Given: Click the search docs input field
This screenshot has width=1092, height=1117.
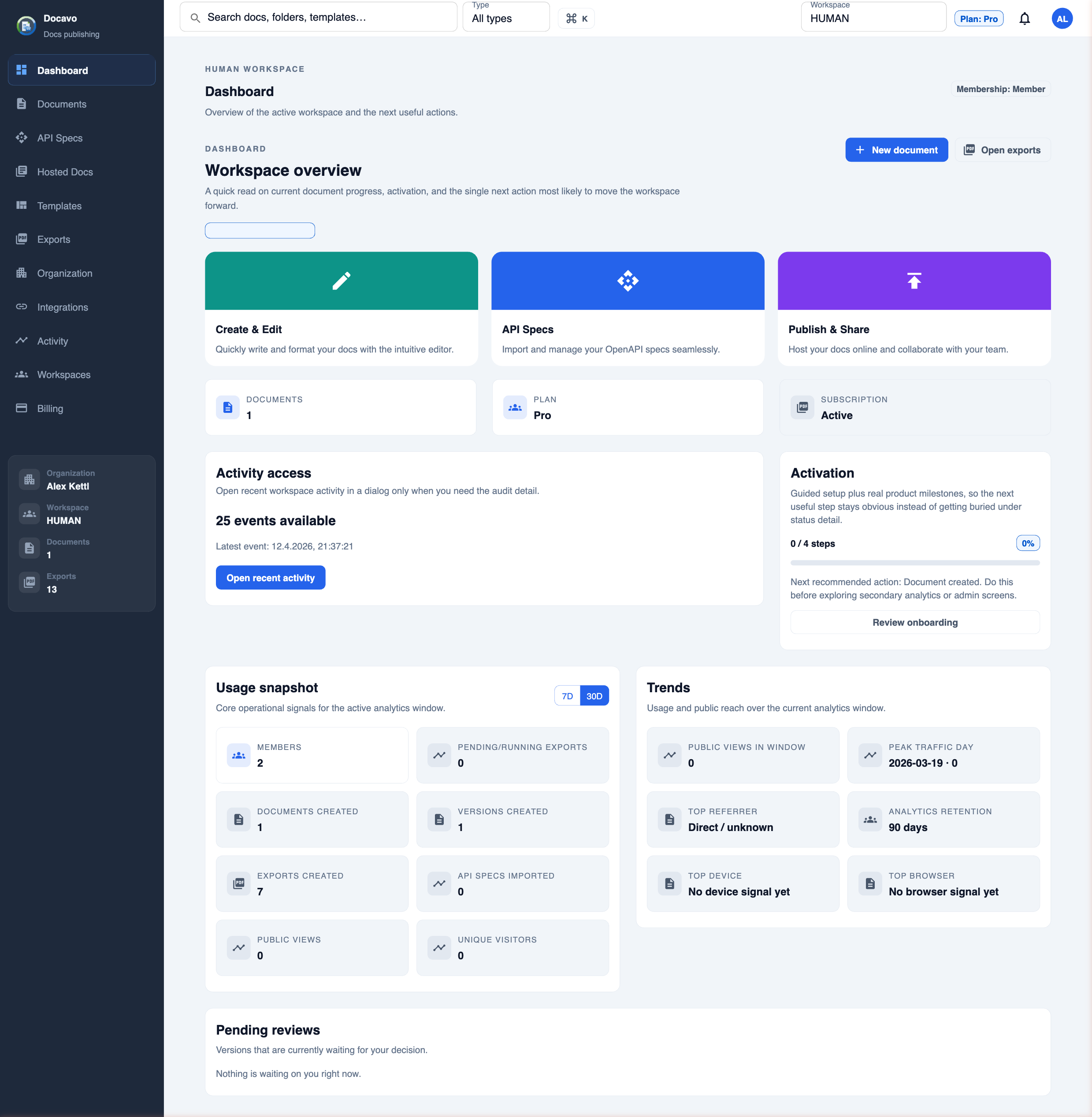Looking at the screenshot, I should (318, 17).
